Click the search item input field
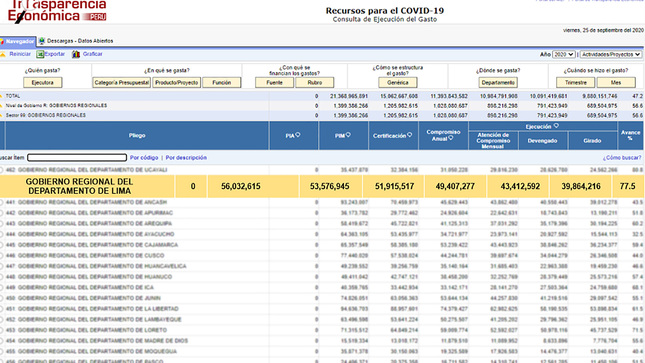The height and width of the screenshot is (363, 645). click(77, 158)
